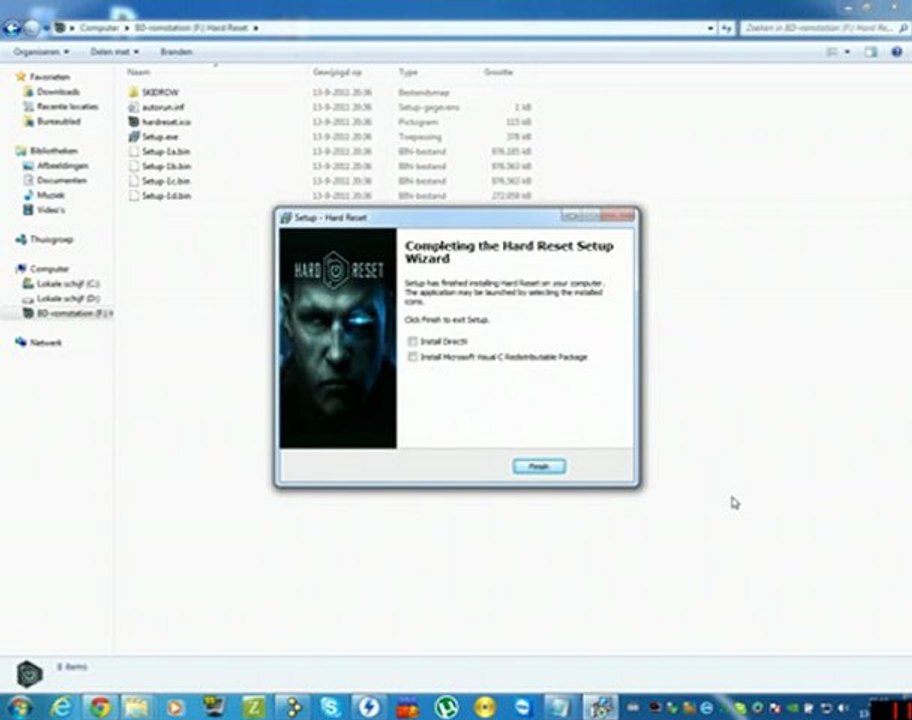Sort files by Gewijzigd op column header
This screenshot has height=720, width=912.
337,72
